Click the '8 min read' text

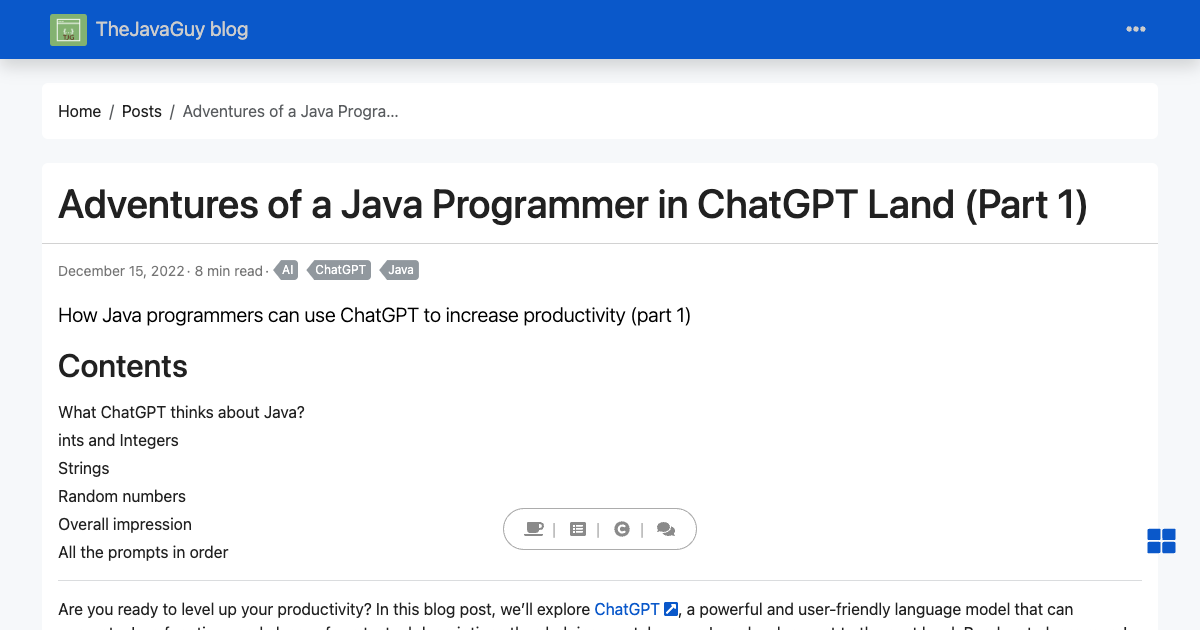(x=228, y=271)
